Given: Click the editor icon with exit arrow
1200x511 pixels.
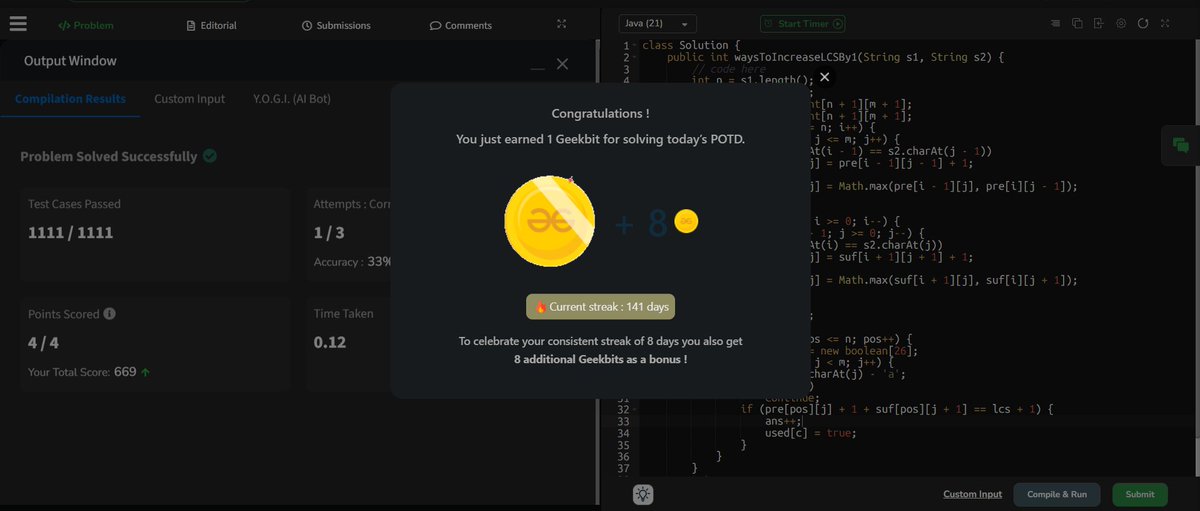Looking at the screenshot, I should point(1098,23).
